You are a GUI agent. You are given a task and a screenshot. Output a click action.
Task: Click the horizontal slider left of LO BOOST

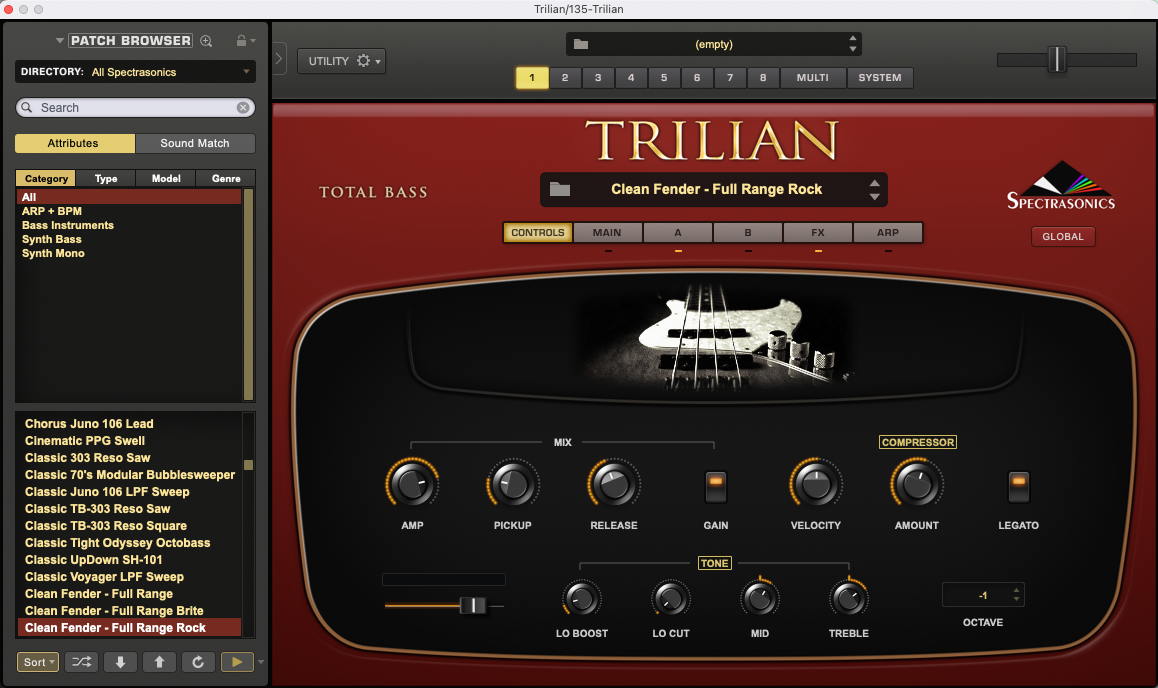[473, 605]
